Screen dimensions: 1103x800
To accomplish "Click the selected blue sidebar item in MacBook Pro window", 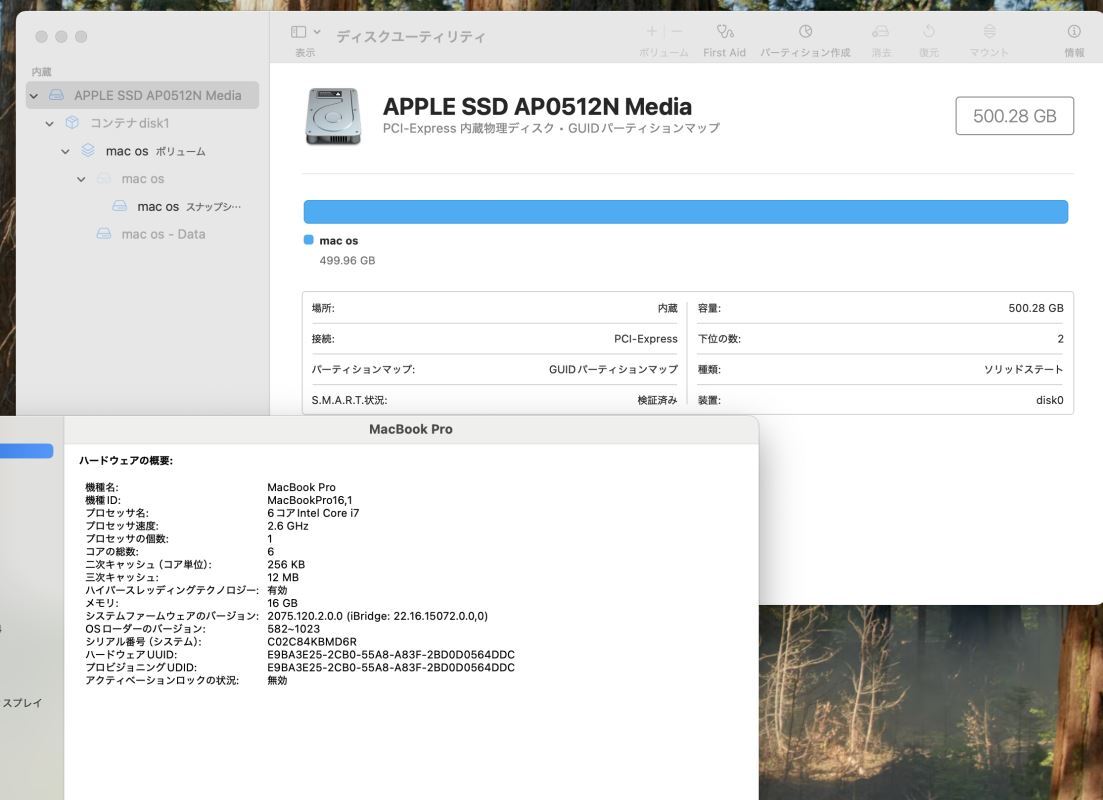I will 26,451.
